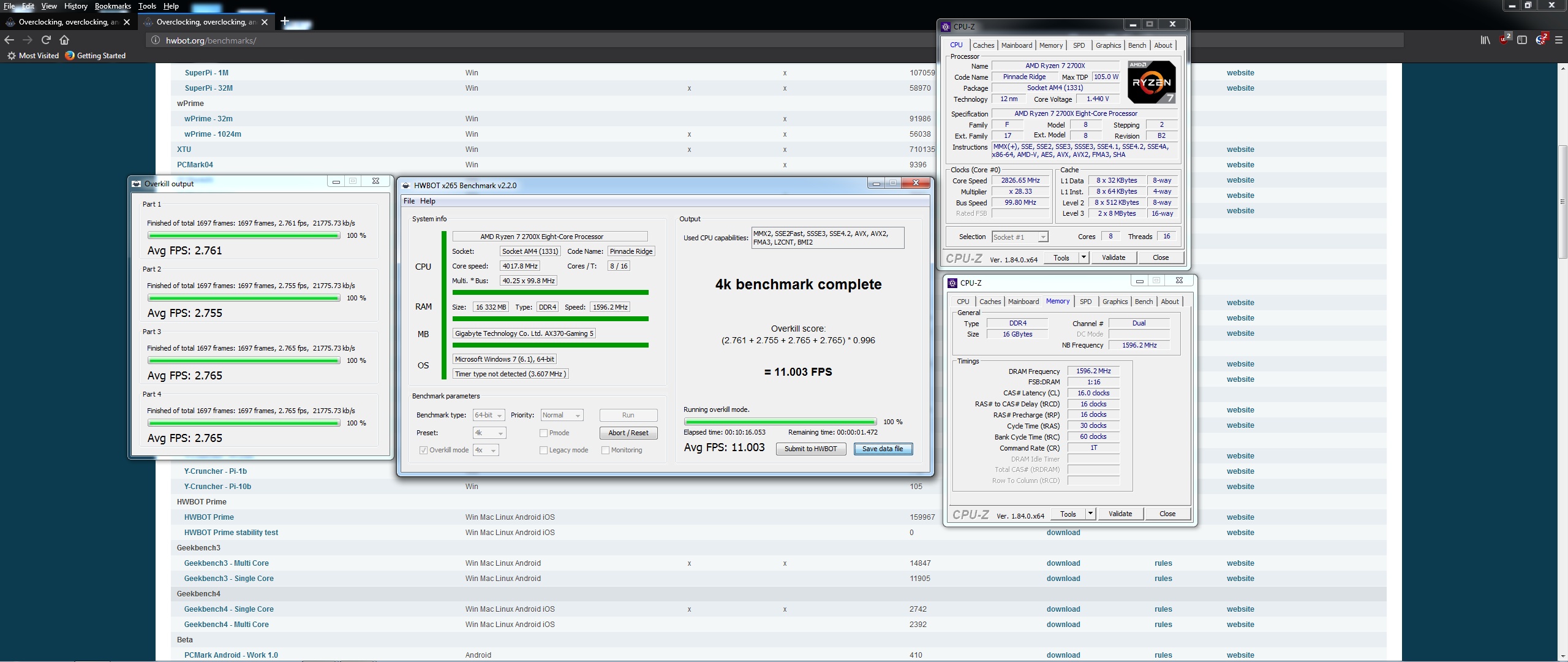1568x662 pixels.
Task: Minimize the lower CPU-Z Memory window
Action: click(1139, 281)
